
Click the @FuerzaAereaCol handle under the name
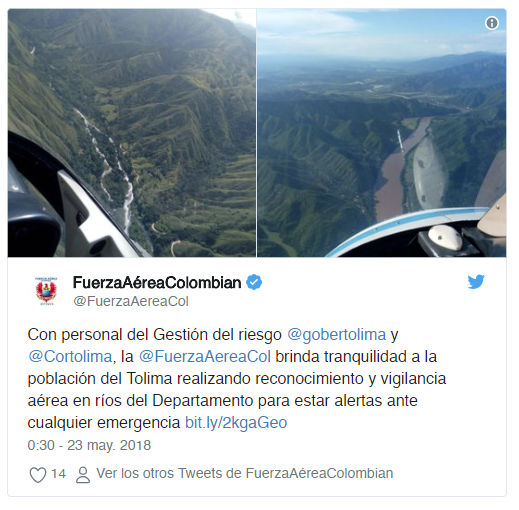coord(131,301)
